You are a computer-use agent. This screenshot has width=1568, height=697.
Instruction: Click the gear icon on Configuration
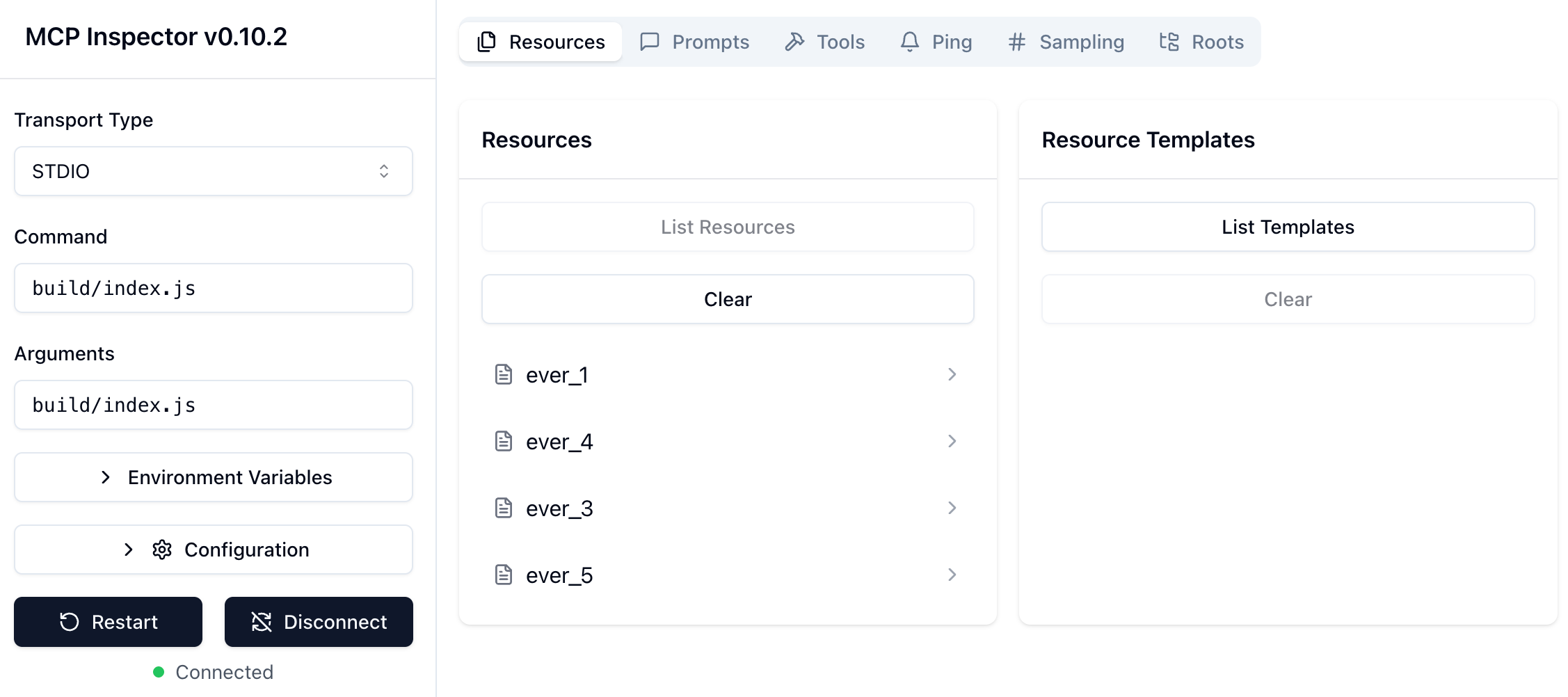coord(162,550)
